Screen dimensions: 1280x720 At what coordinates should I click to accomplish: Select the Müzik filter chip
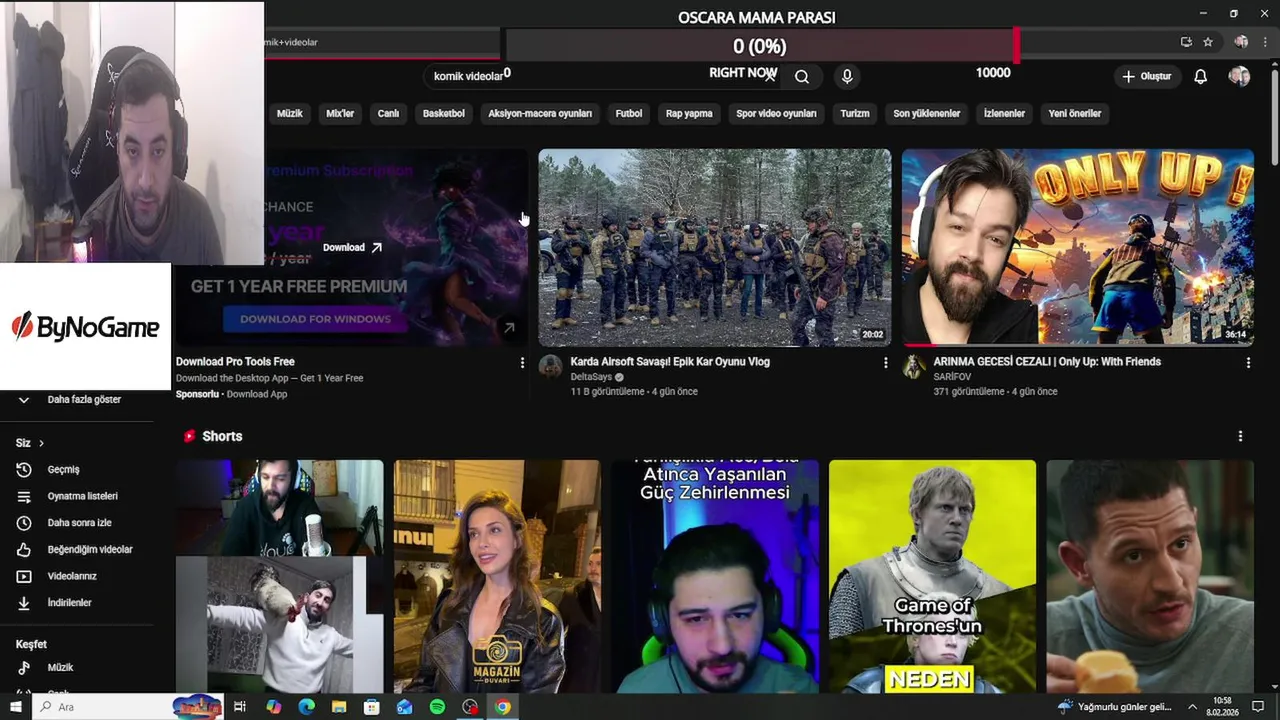point(290,113)
